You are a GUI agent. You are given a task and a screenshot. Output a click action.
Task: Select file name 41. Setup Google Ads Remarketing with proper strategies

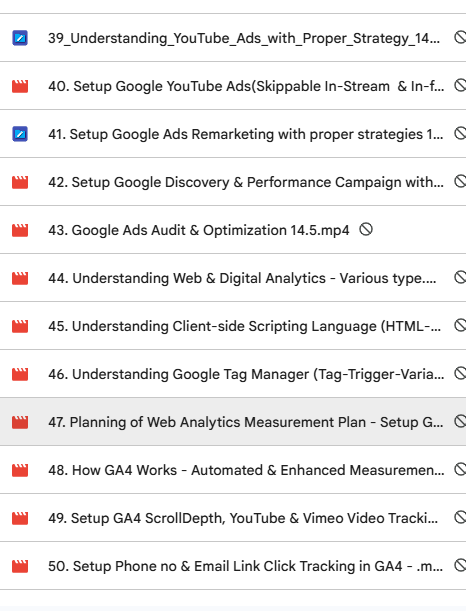(x=245, y=134)
